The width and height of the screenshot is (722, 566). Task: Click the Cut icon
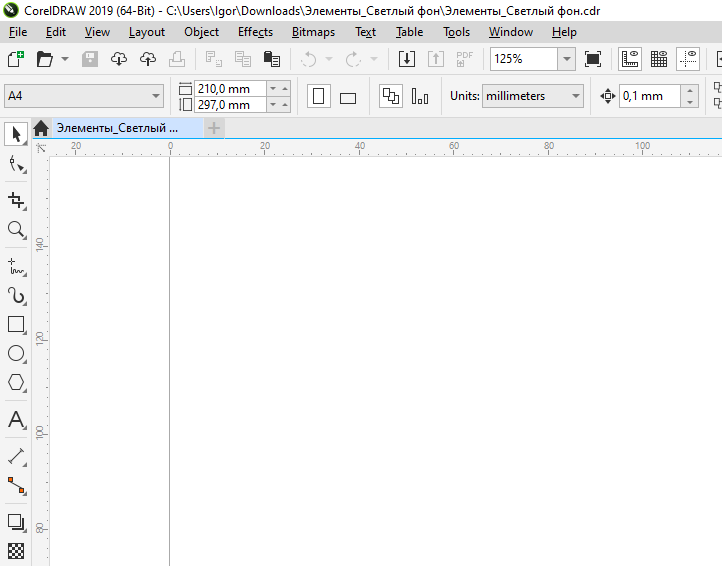click(214, 59)
